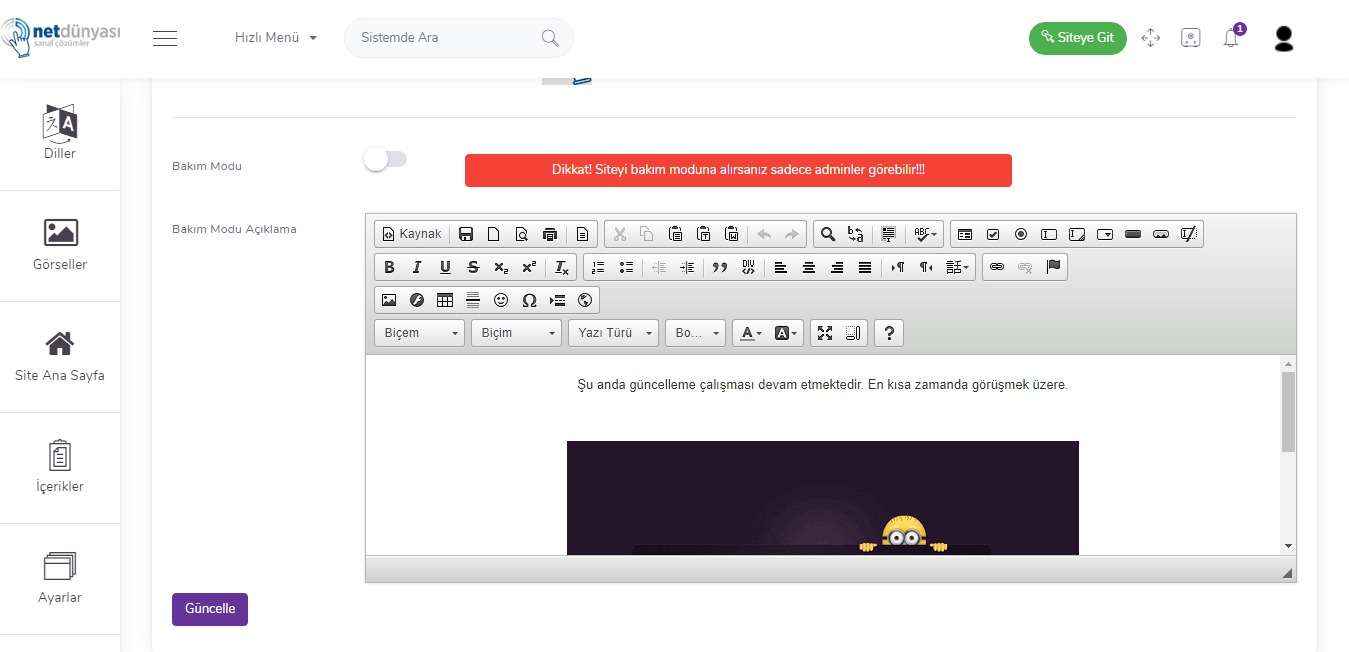Image resolution: width=1349 pixels, height=652 pixels.
Task: Click the editor vertical scrollbar thumb
Action: (1288, 412)
